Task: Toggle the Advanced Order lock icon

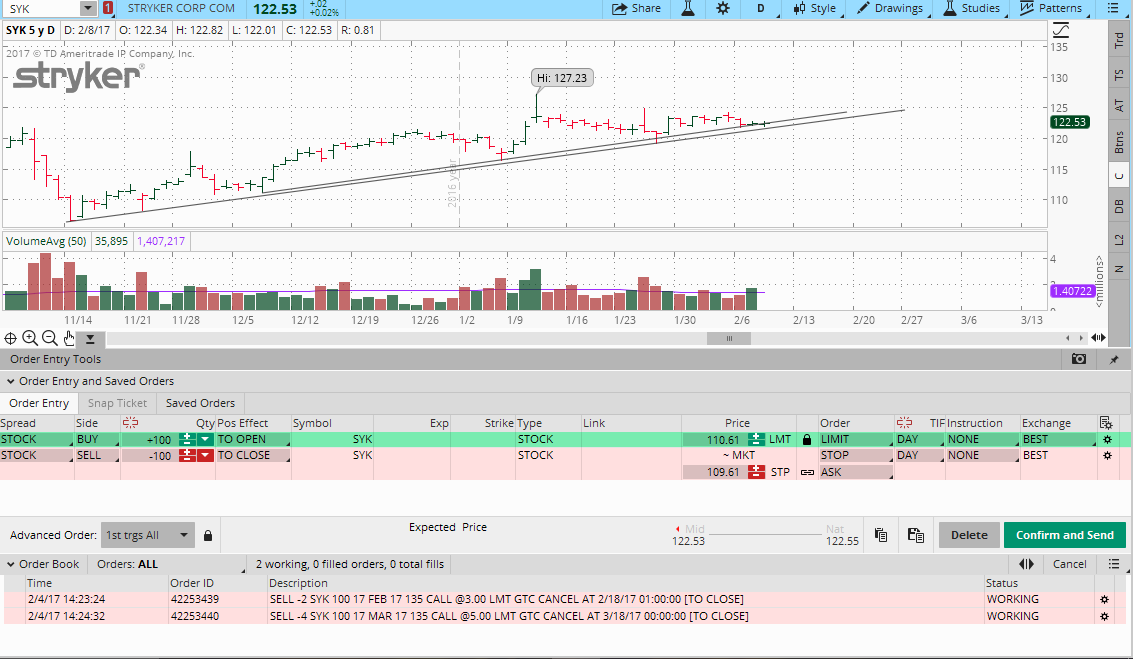Action: (x=208, y=535)
